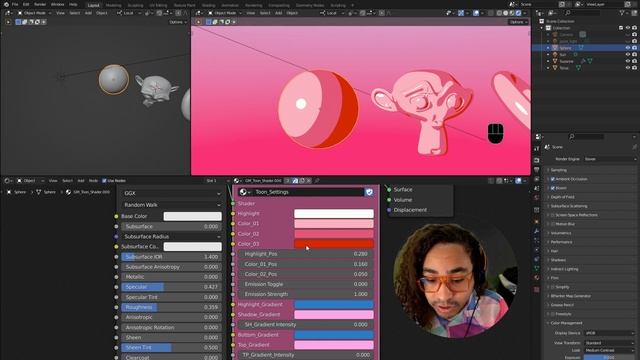Open the Node menu in node editor header
Screen dimensions: 640x360
93,180
